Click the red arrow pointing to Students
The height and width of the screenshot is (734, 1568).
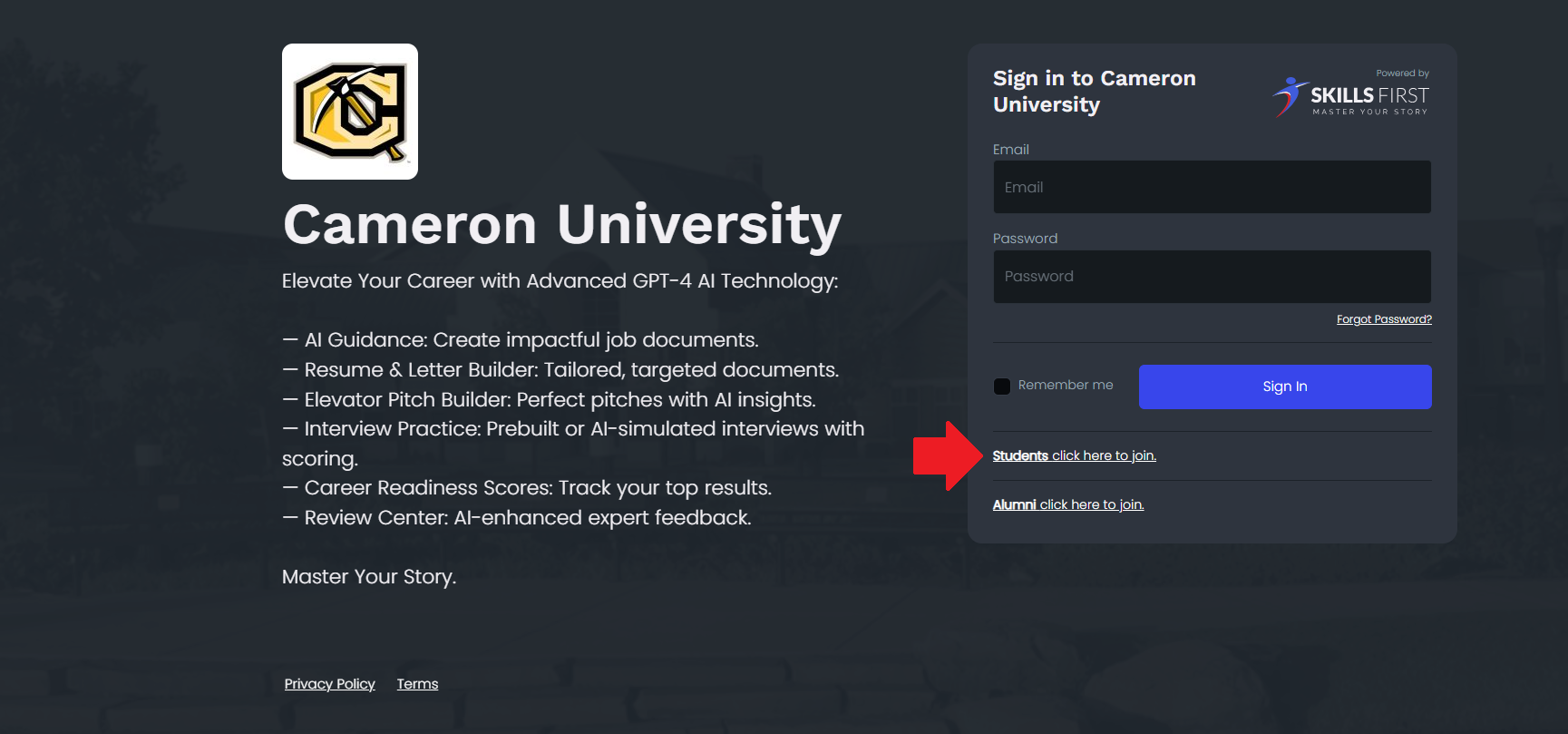click(x=947, y=455)
